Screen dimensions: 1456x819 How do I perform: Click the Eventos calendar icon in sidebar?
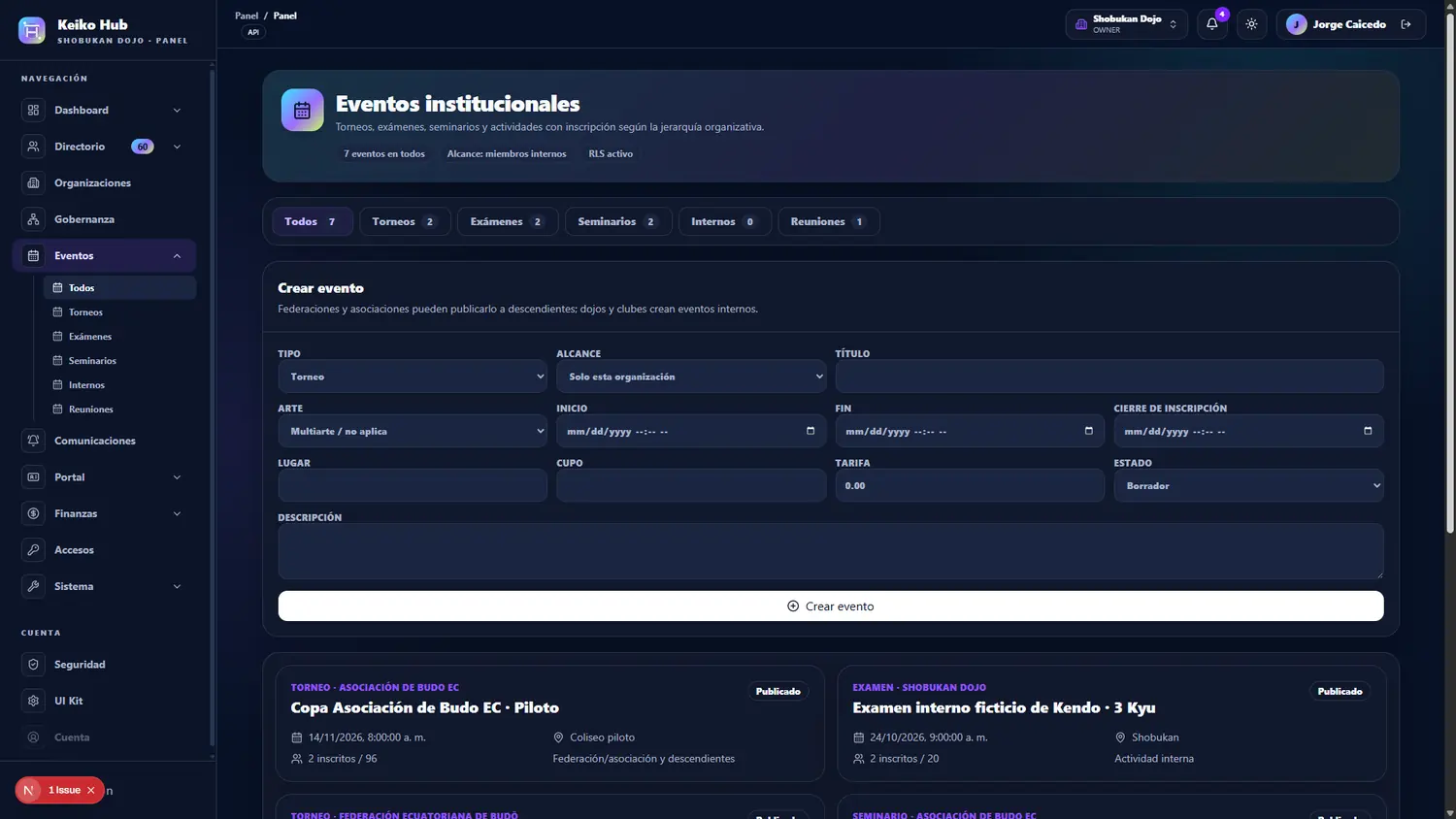tap(33, 256)
